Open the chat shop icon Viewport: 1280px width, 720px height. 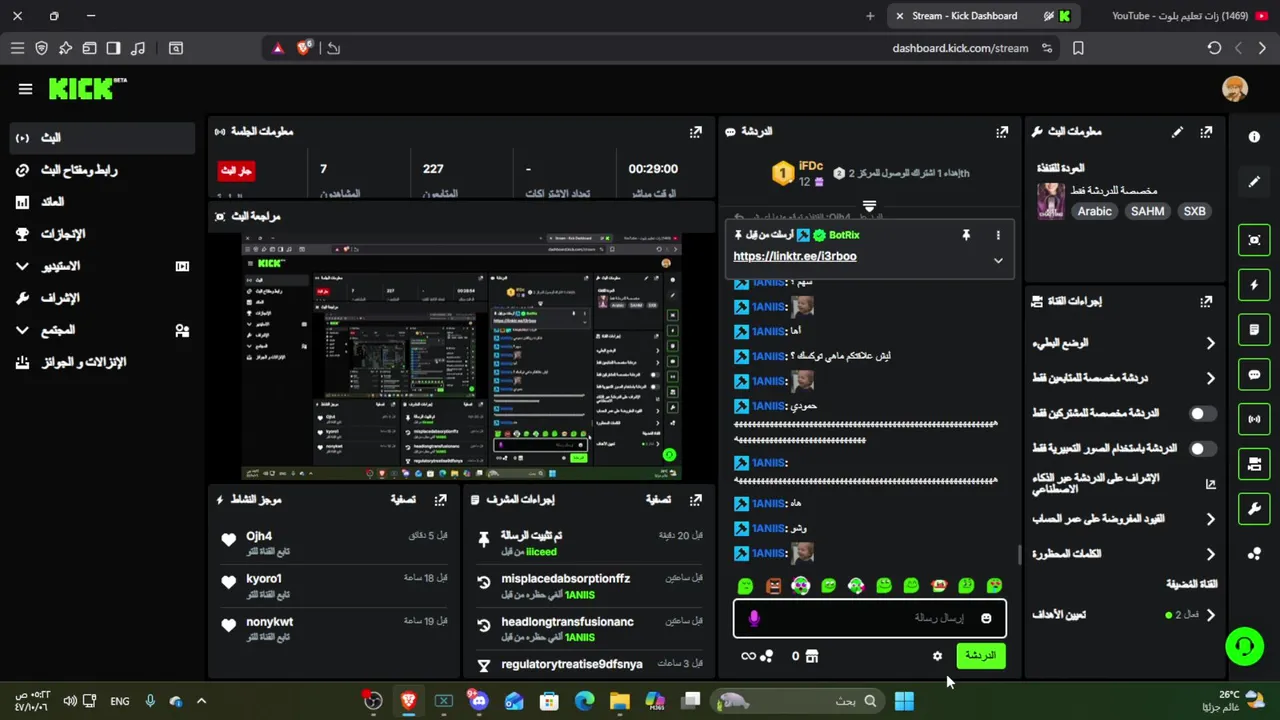(811, 656)
